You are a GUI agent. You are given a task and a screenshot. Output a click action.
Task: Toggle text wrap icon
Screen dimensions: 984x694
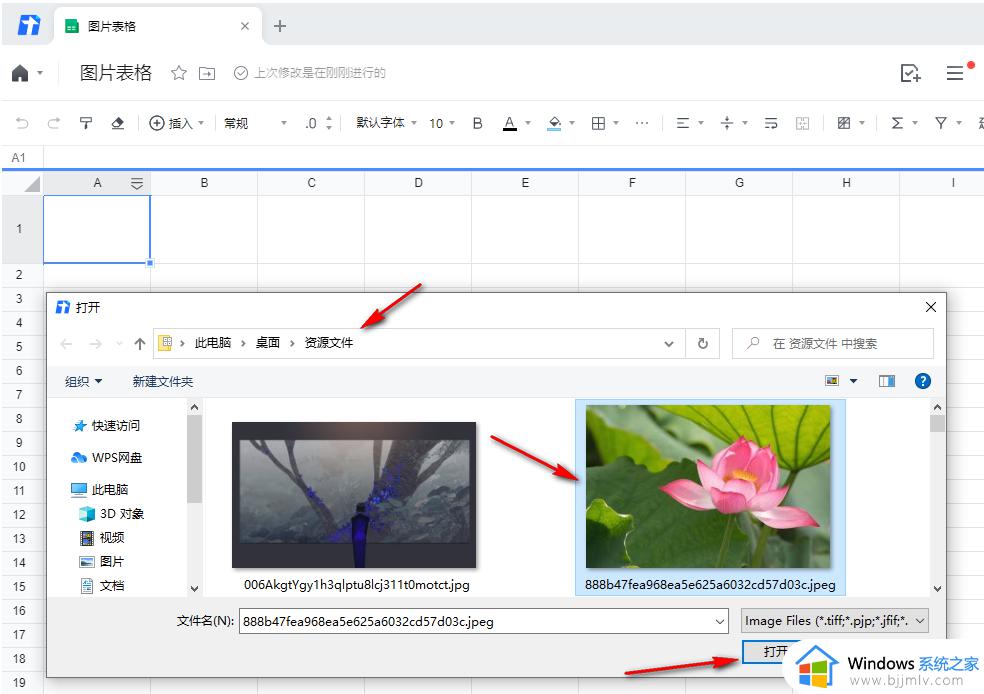(x=771, y=123)
